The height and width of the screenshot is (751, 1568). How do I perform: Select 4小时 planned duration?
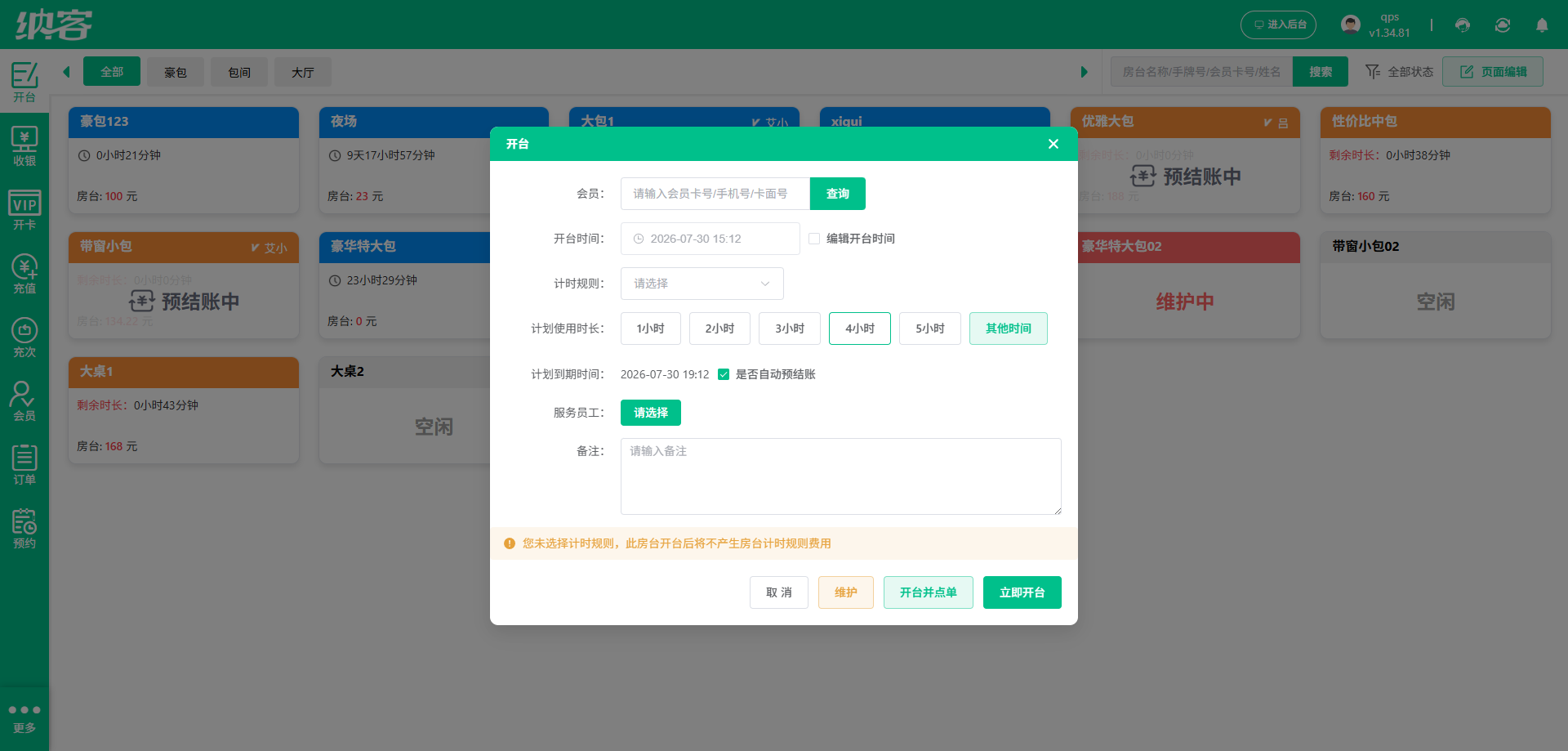coord(860,329)
